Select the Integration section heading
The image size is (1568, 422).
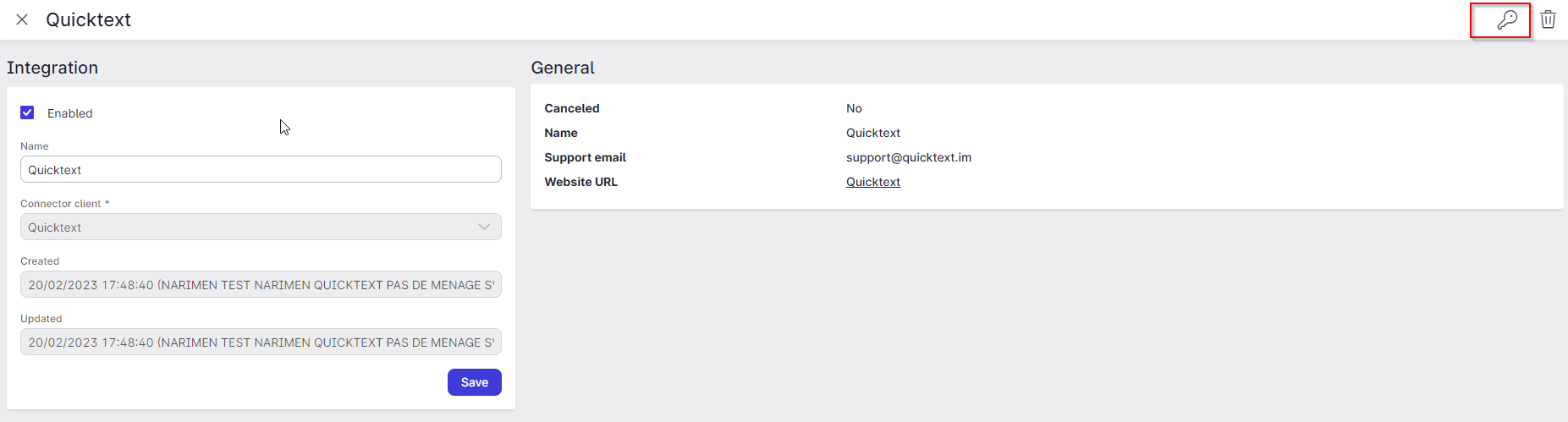[52, 68]
